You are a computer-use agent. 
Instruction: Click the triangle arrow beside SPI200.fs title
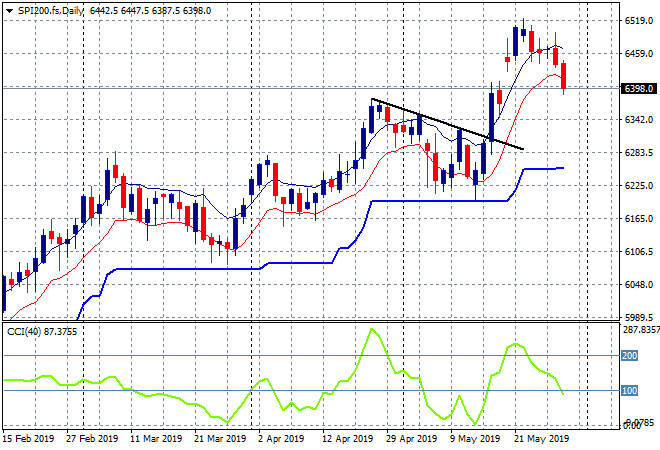(9, 11)
